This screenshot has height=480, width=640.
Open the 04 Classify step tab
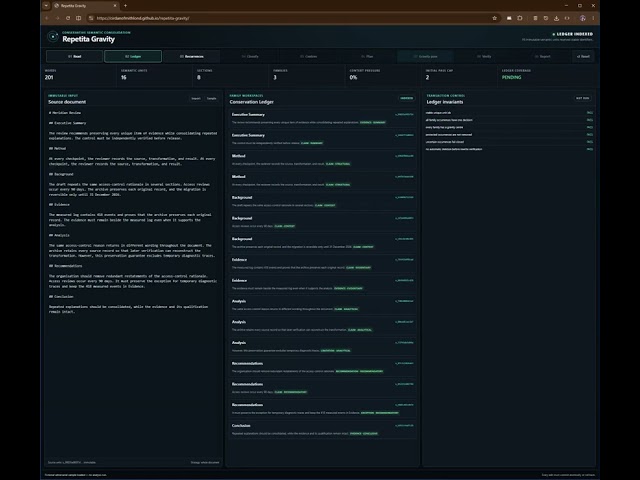[x=250, y=56]
